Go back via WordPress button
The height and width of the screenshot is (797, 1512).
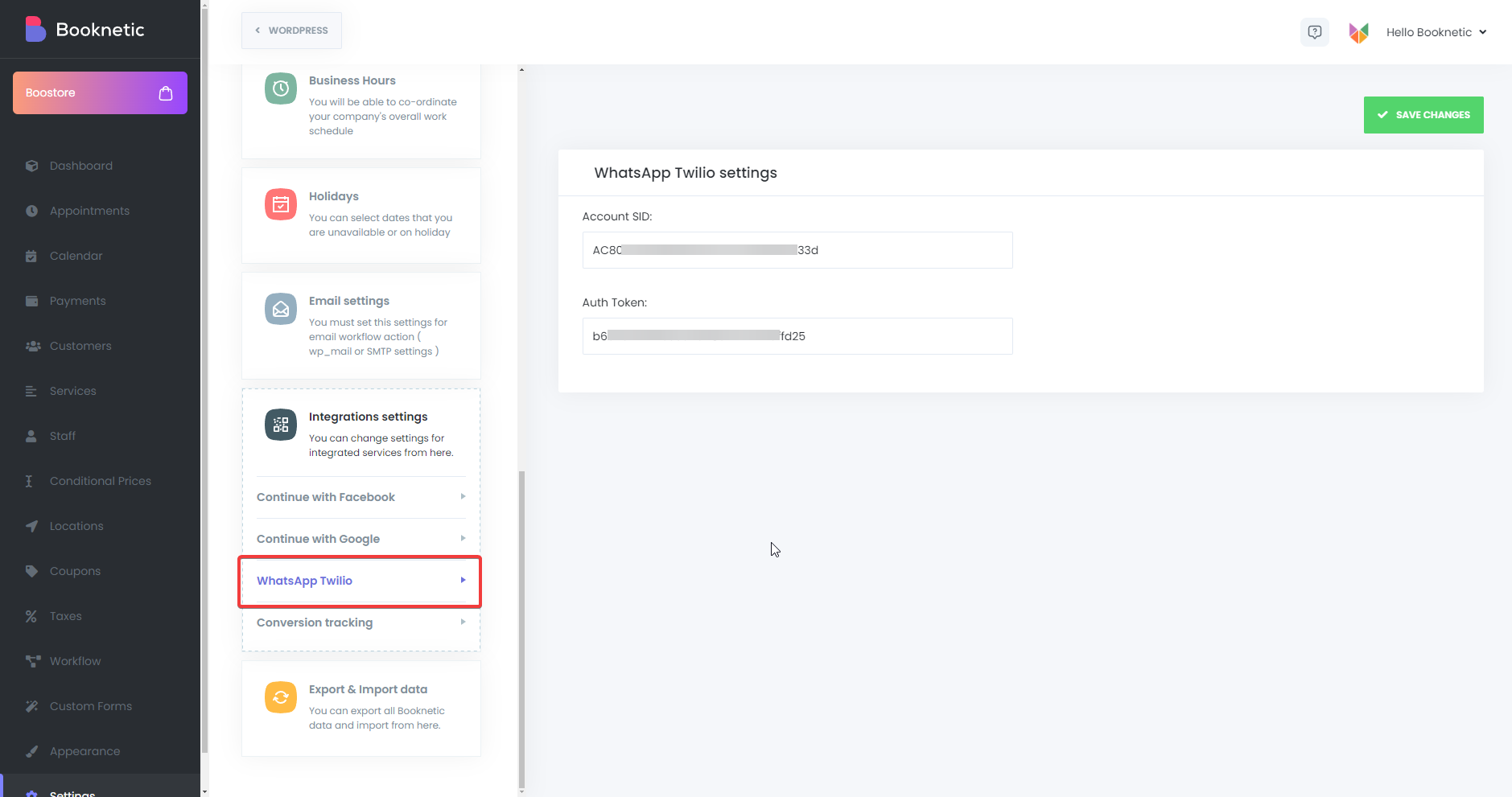click(x=291, y=31)
